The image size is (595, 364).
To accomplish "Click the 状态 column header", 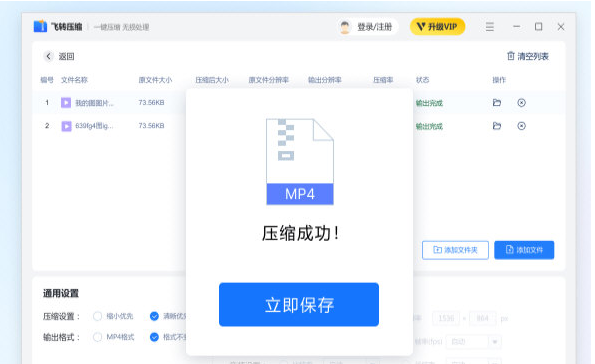I will click(x=422, y=80).
